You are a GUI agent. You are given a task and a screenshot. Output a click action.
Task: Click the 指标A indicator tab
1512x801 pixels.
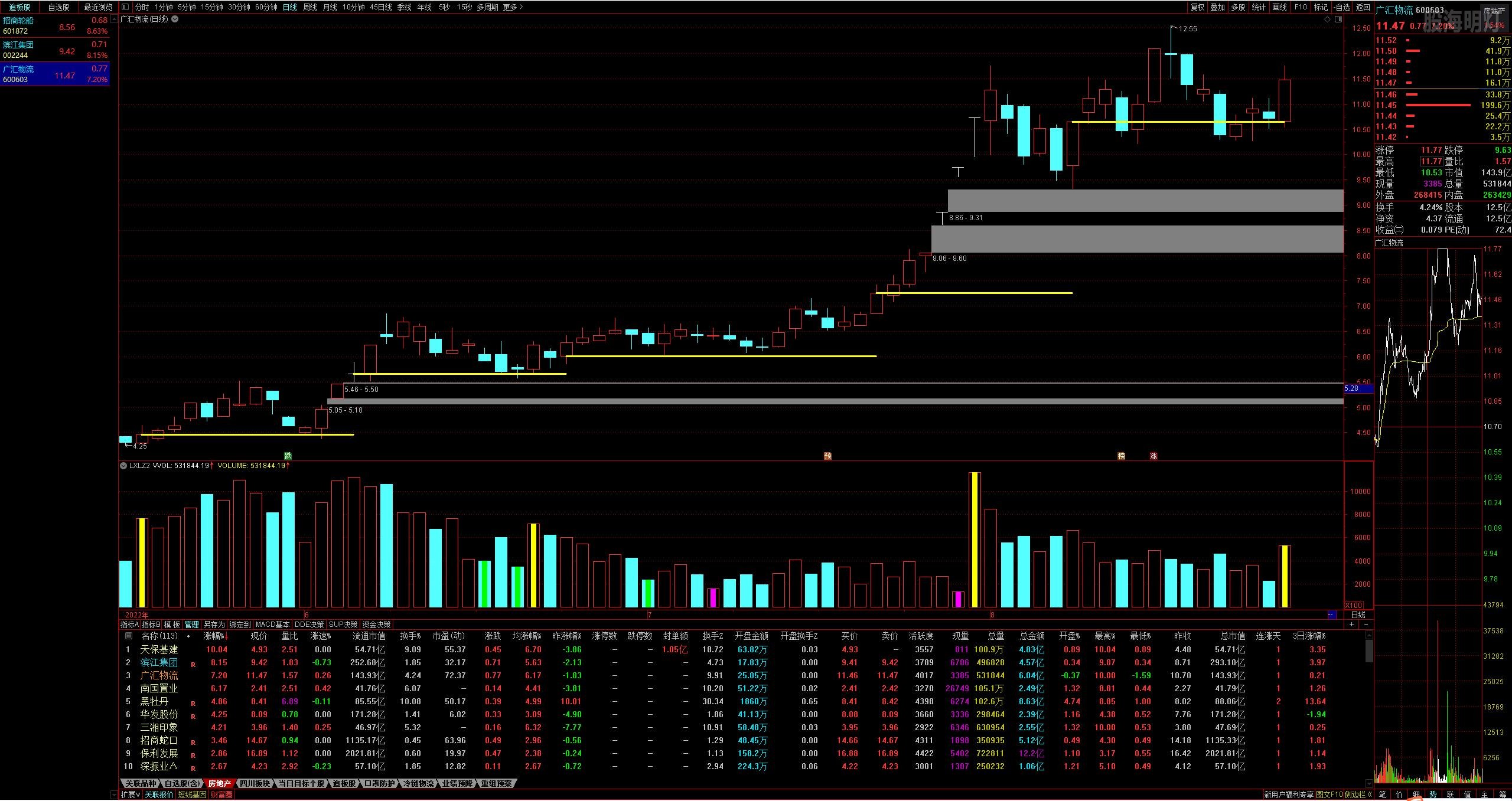click(129, 625)
